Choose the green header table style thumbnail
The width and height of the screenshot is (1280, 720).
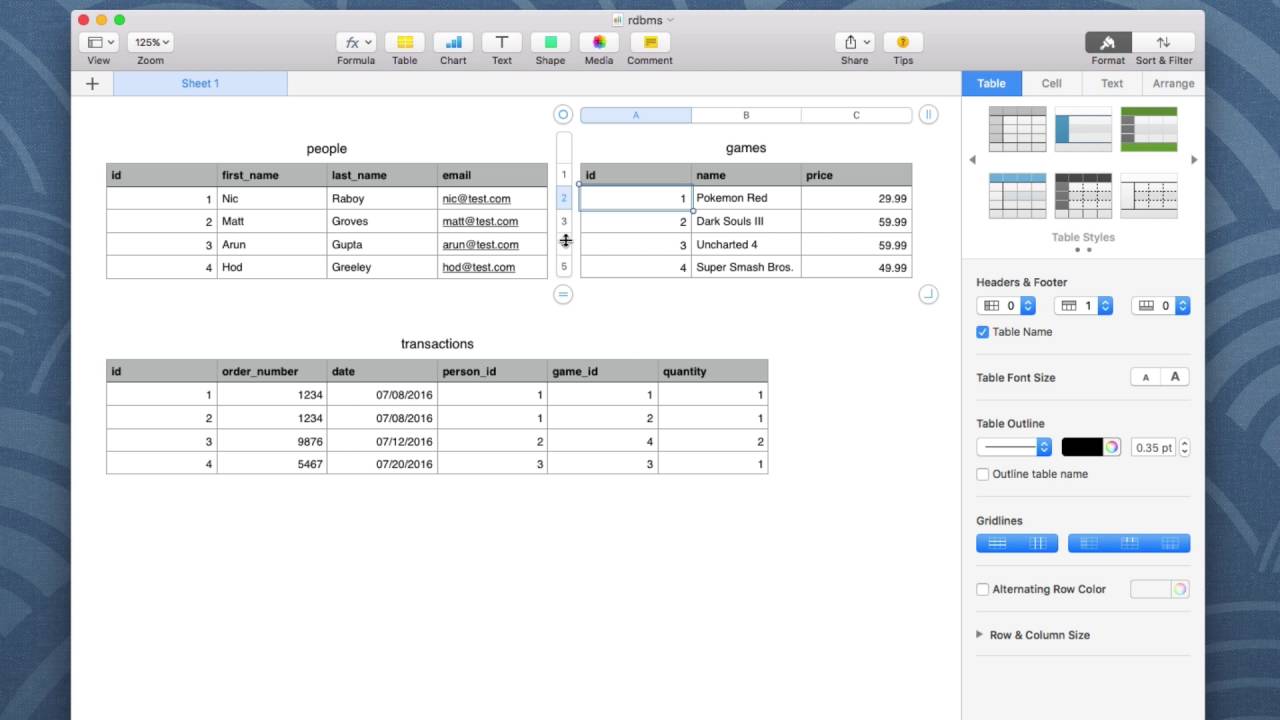point(1149,129)
